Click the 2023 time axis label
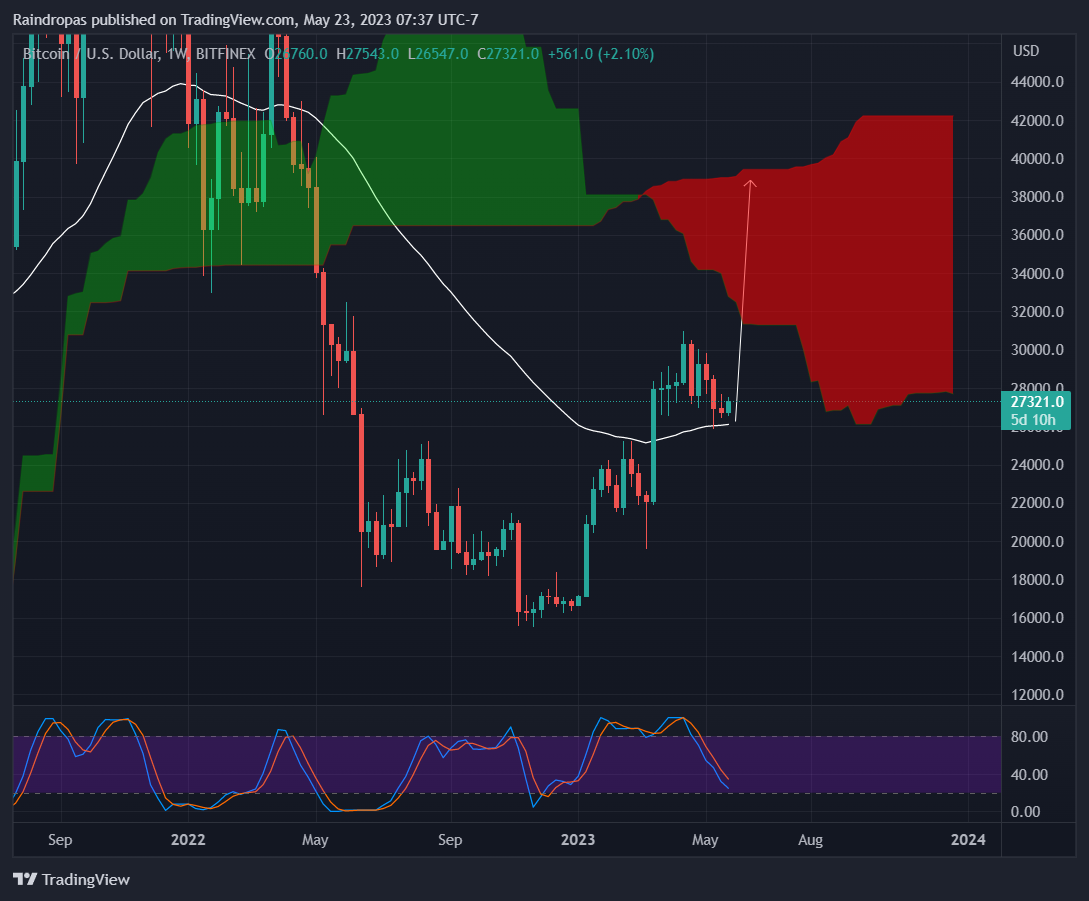Viewport: 1089px width, 901px height. pyautogui.click(x=578, y=840)
